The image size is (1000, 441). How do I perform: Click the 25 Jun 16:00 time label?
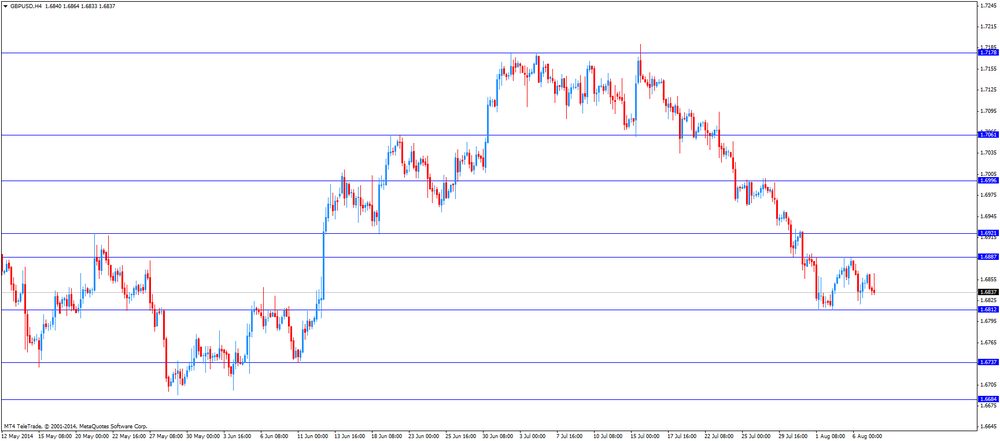(x=461, y=436)
